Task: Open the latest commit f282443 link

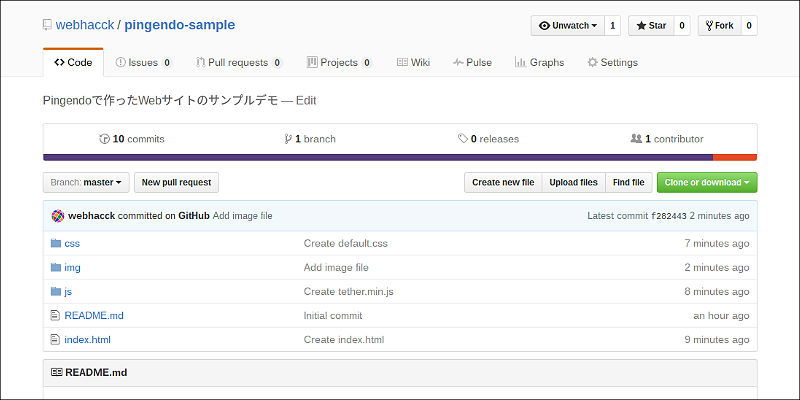Action: coord(668,216)
